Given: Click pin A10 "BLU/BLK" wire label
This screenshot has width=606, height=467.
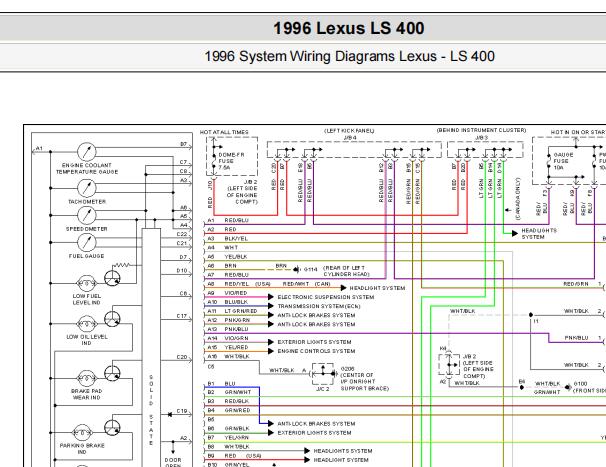Looking at the screenshot, I should (x=236, y=302).
